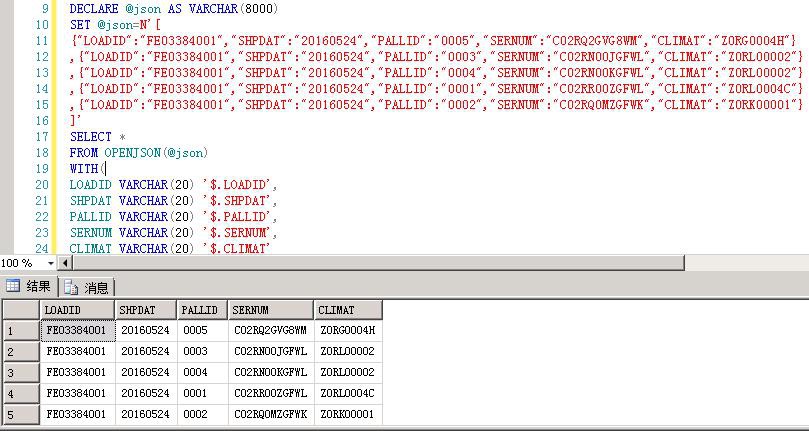The image size is (809, 431).
Task: Click the select-all corner of results grid
Action: [20, 310]
